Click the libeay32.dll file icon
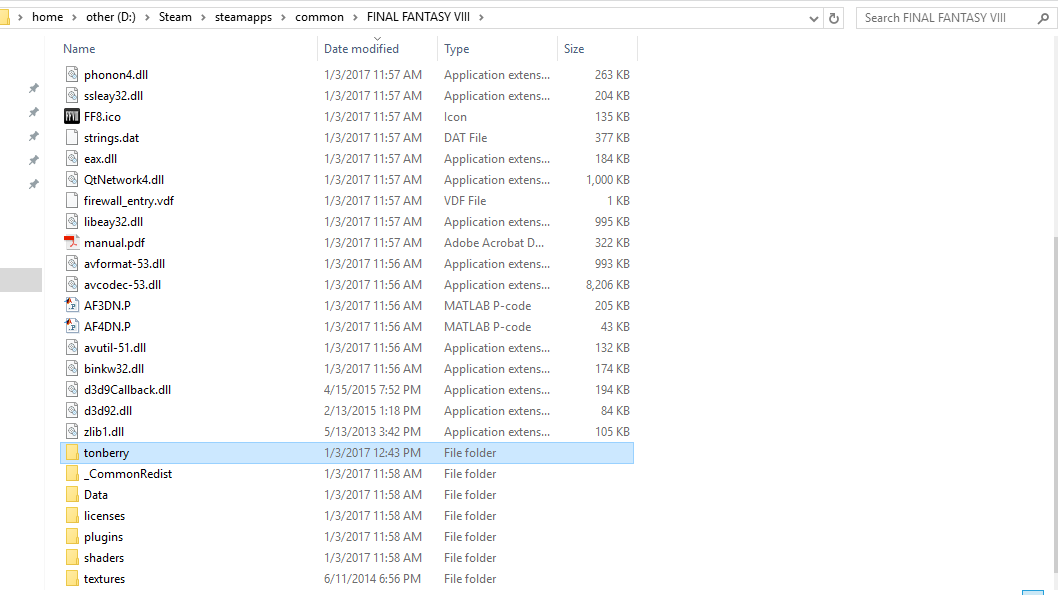Screen dimensions: 1058x595 [x=72, y=221]
